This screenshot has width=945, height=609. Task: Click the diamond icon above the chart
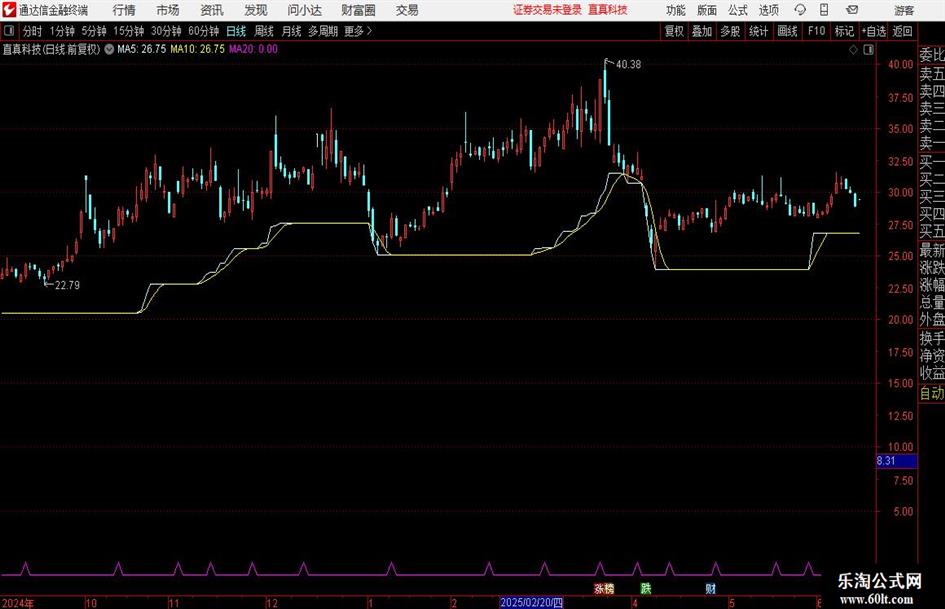click(853, 50)
